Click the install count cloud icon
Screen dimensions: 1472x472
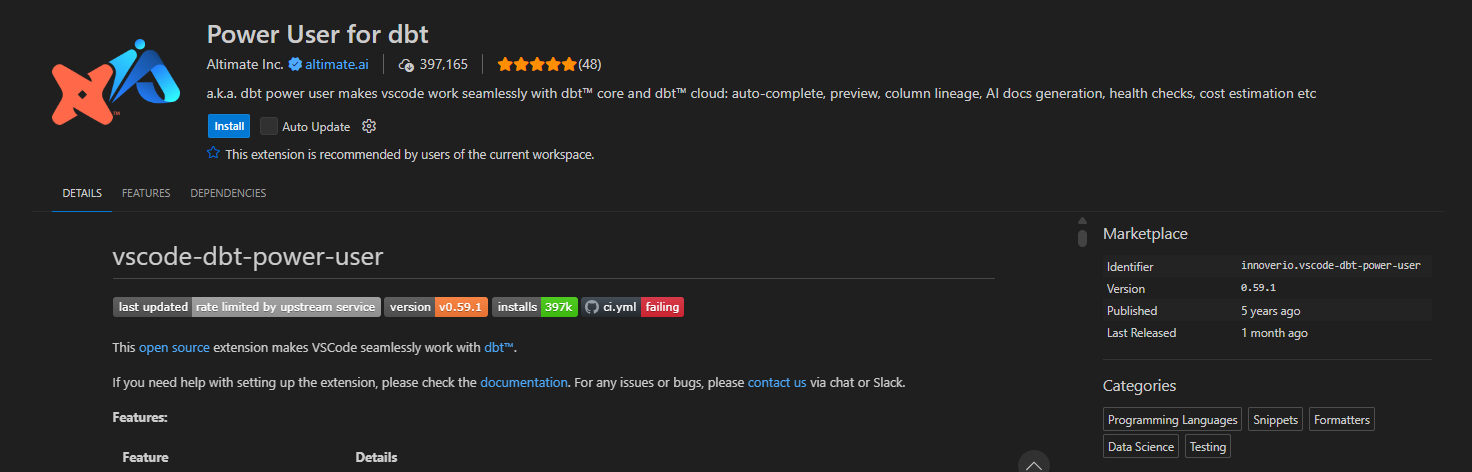[x=406, y=64]
